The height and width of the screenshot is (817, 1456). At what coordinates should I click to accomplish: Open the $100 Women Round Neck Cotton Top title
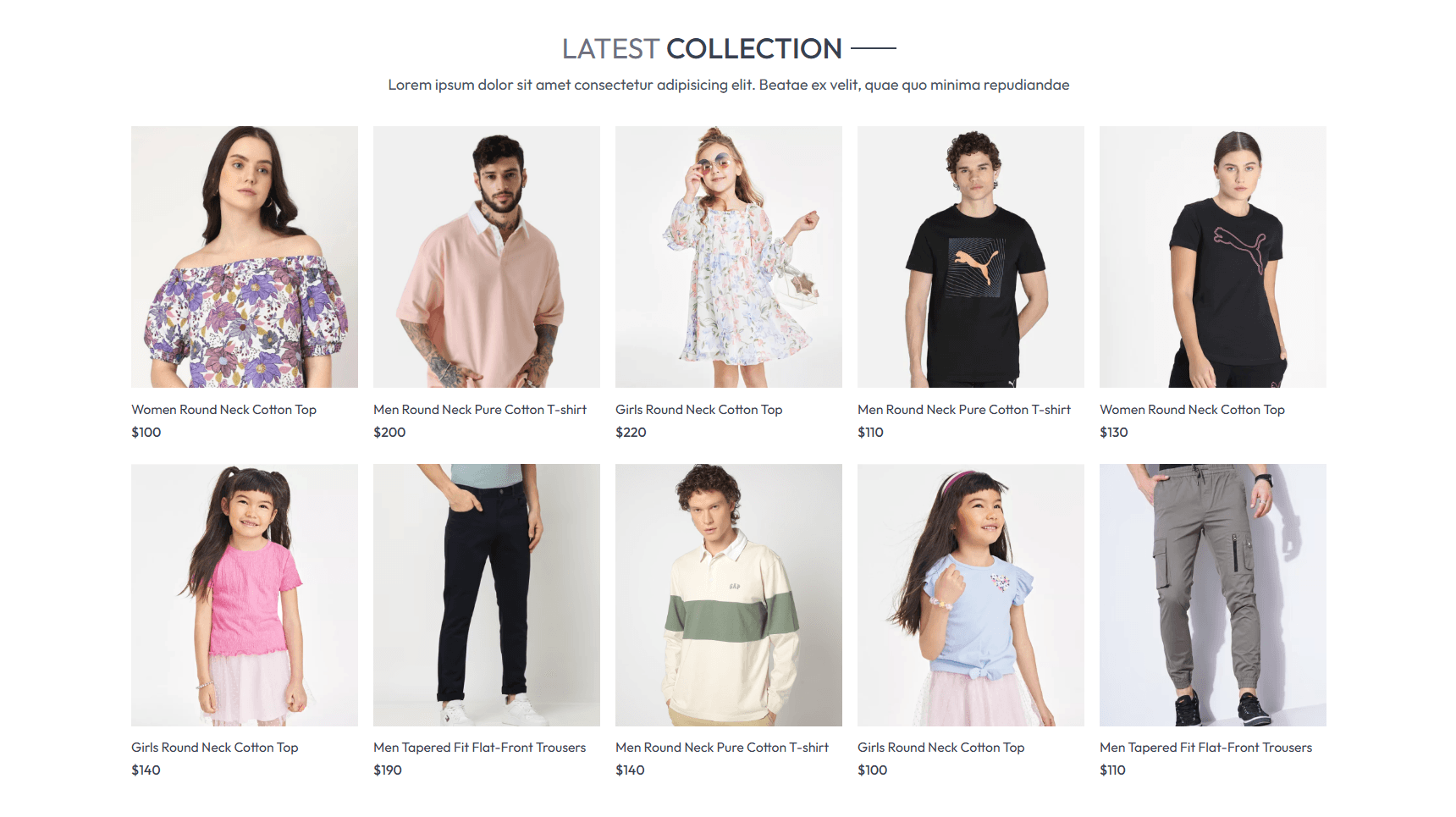tap(223, 410)
